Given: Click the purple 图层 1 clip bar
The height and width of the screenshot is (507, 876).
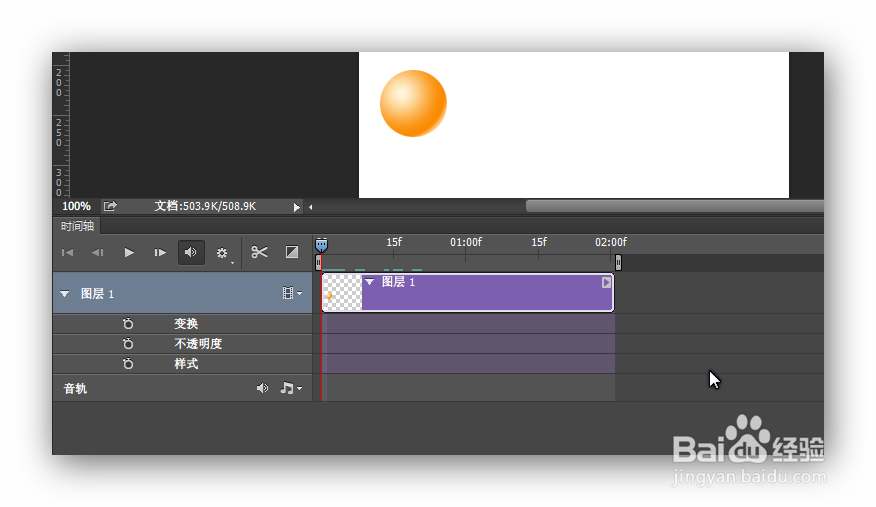Looking at the screenshot, I should (468, 292).
